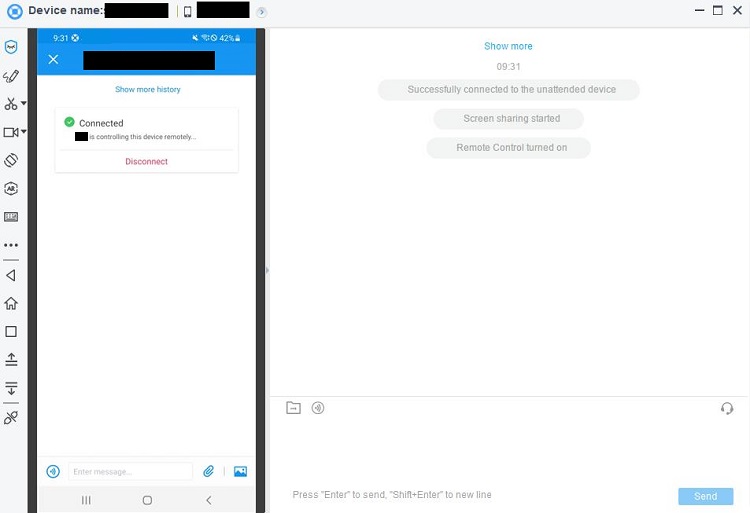Toggle the disconnect-link icon at the sidebar bottom

pos(11,417)
